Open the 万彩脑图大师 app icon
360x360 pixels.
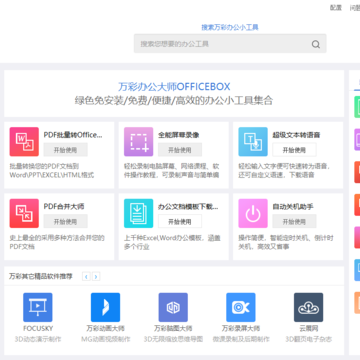[173, 307]
